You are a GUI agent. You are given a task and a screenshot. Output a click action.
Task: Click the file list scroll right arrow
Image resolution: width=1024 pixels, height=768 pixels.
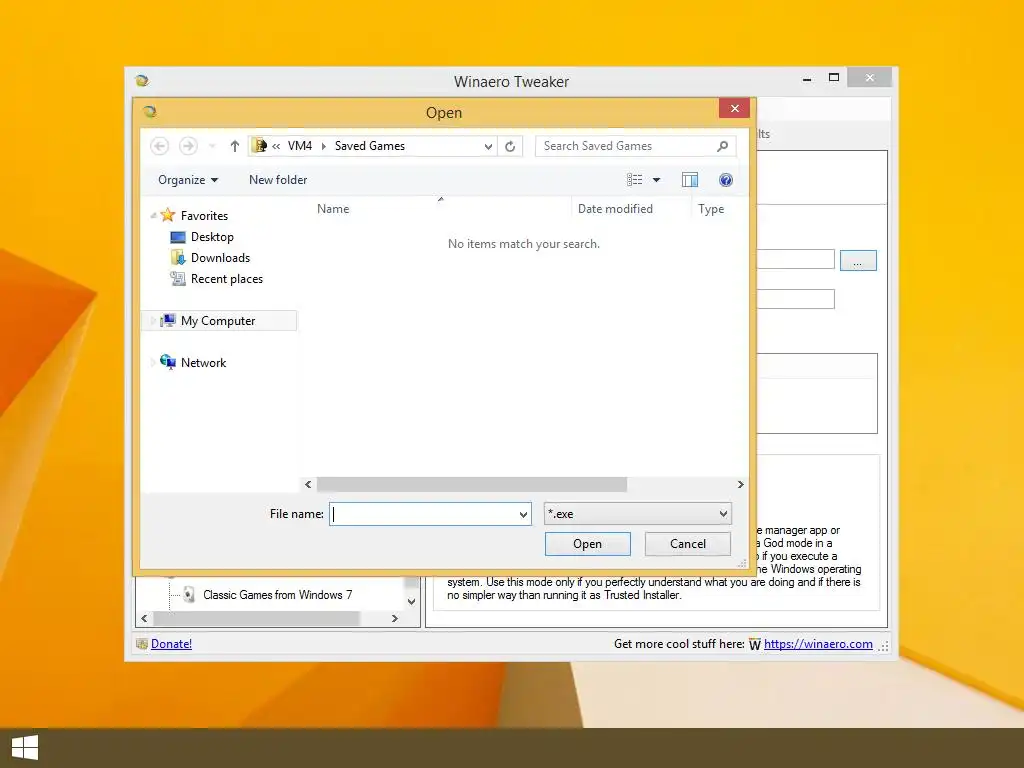740,485
